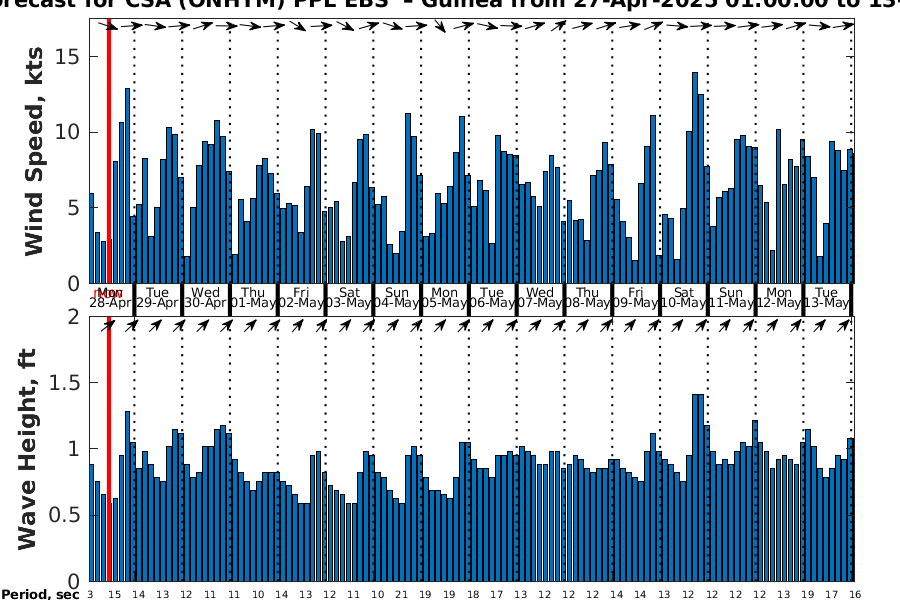Select the "Tue 13-May" date label
This screenshot has width=900, height=600.
827,298
